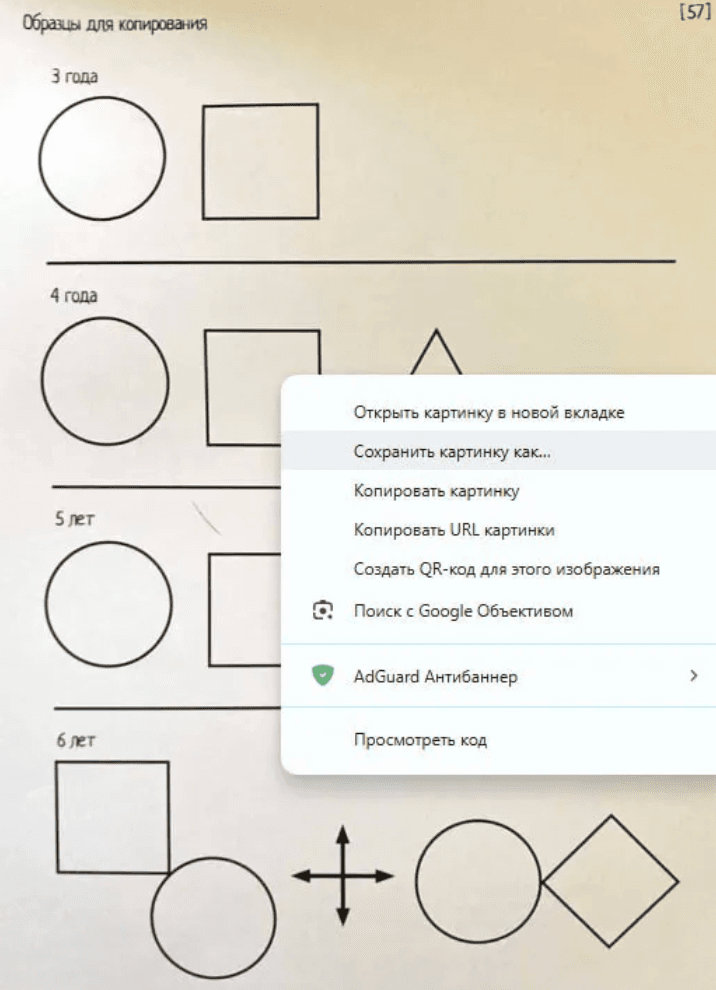Pick "Копировать картинку" from context menu
Screen dimensions: 716x990
(436, 491)
